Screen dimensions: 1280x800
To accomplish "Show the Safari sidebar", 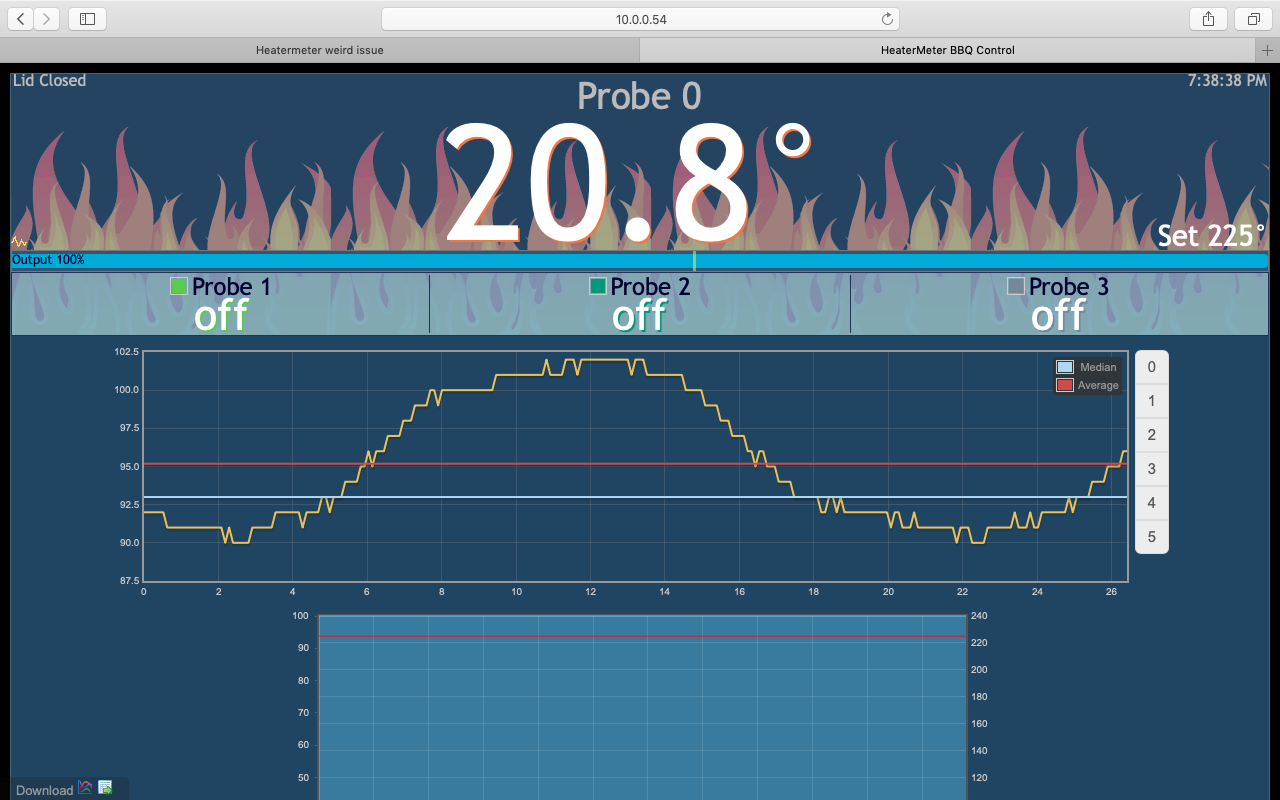I will [87, 19].
